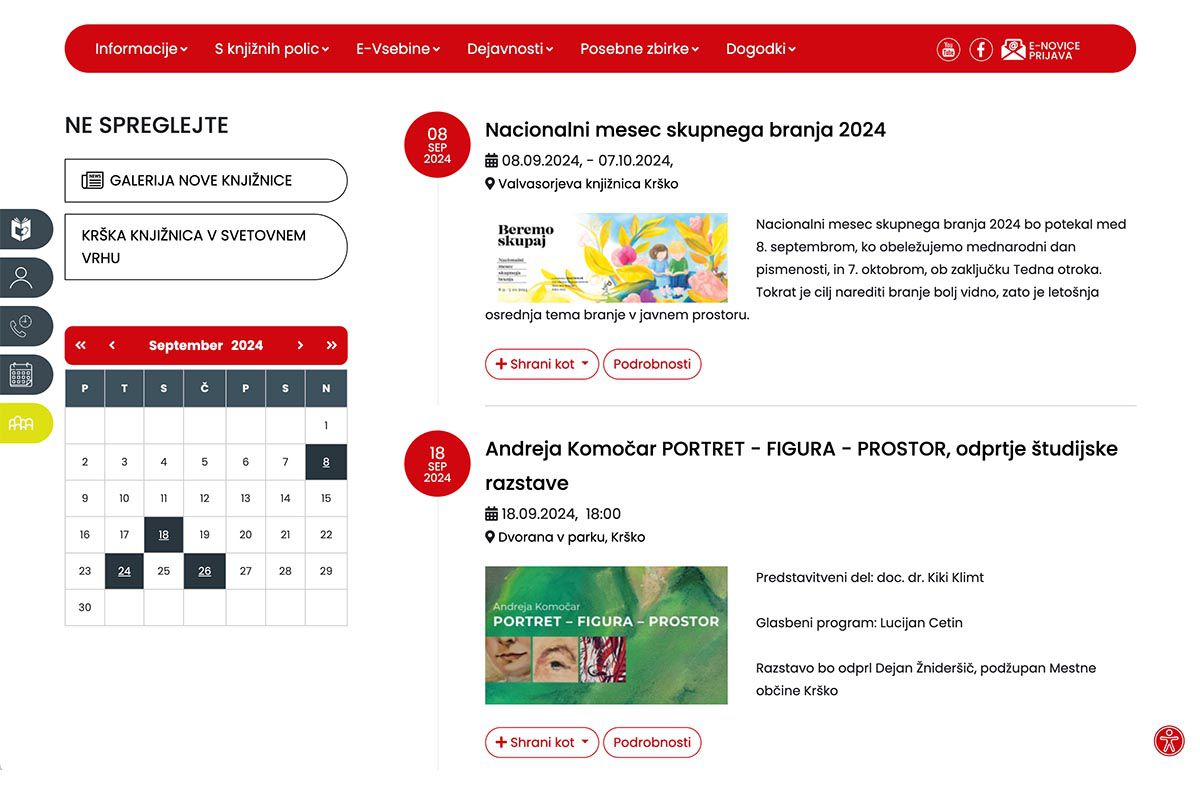Click the library book icon in side panel
The height and width of the screenshot is (800, 1200).
(22, 229)
